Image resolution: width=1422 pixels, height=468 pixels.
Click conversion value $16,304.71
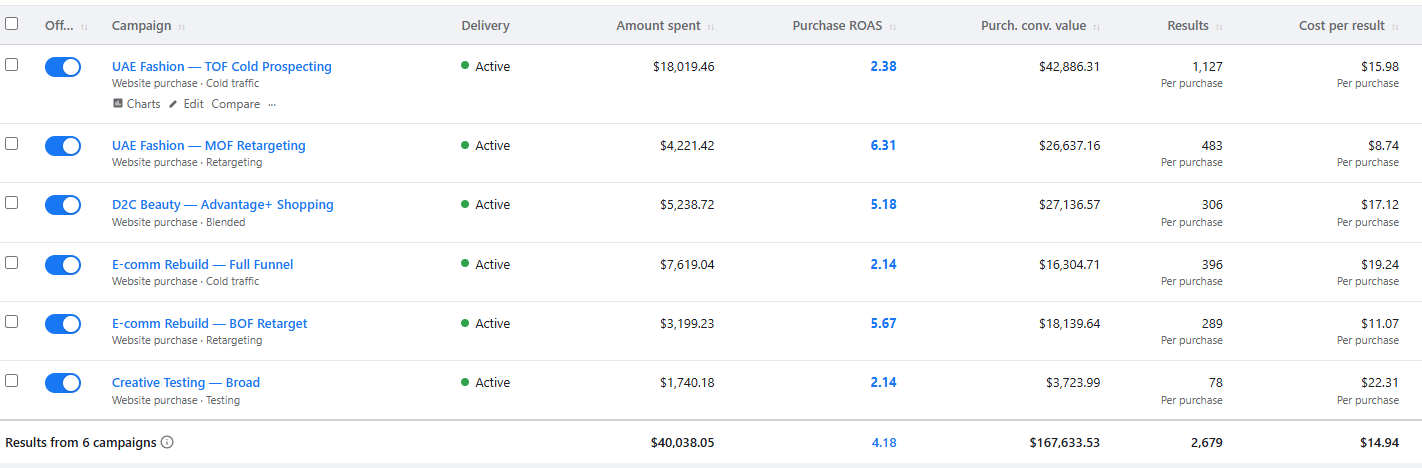[1069, 265]
